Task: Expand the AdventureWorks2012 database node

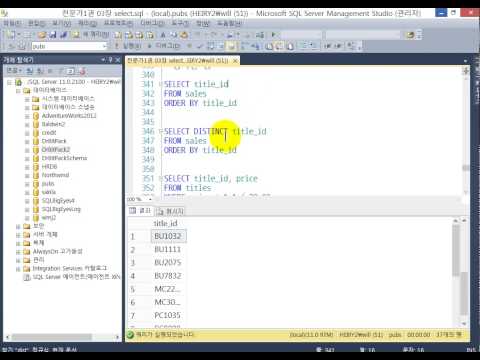Action: 27,116
